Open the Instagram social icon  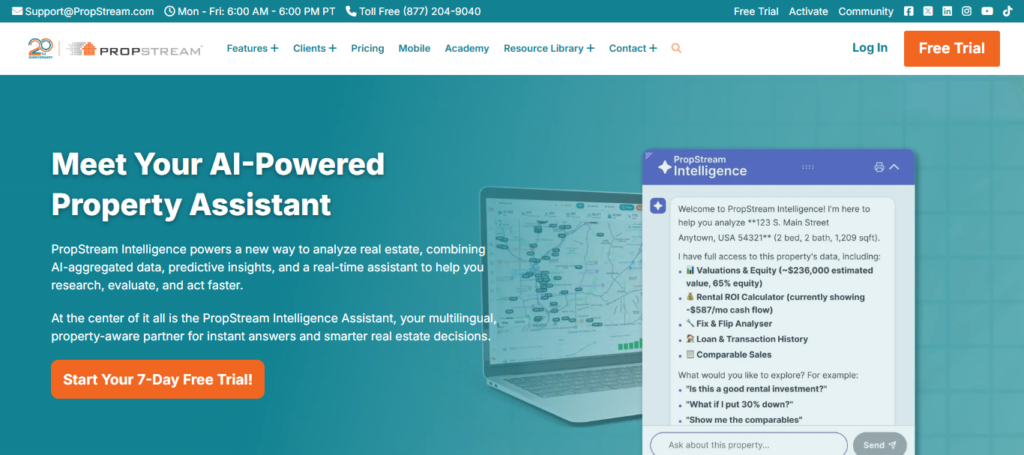point(967,11)
